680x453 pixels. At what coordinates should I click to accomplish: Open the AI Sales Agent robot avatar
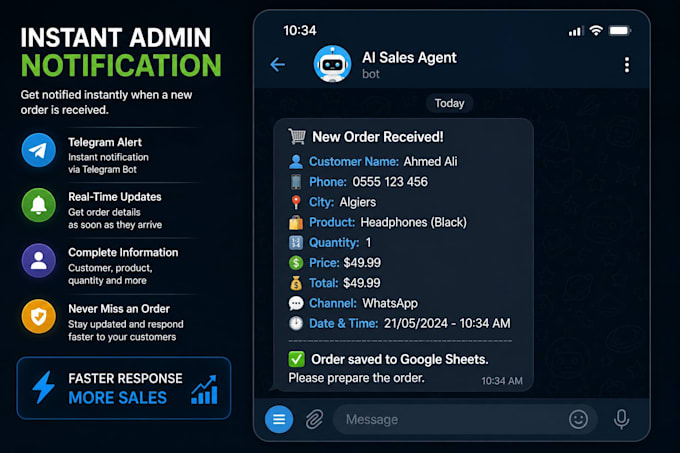pos(332,64)
